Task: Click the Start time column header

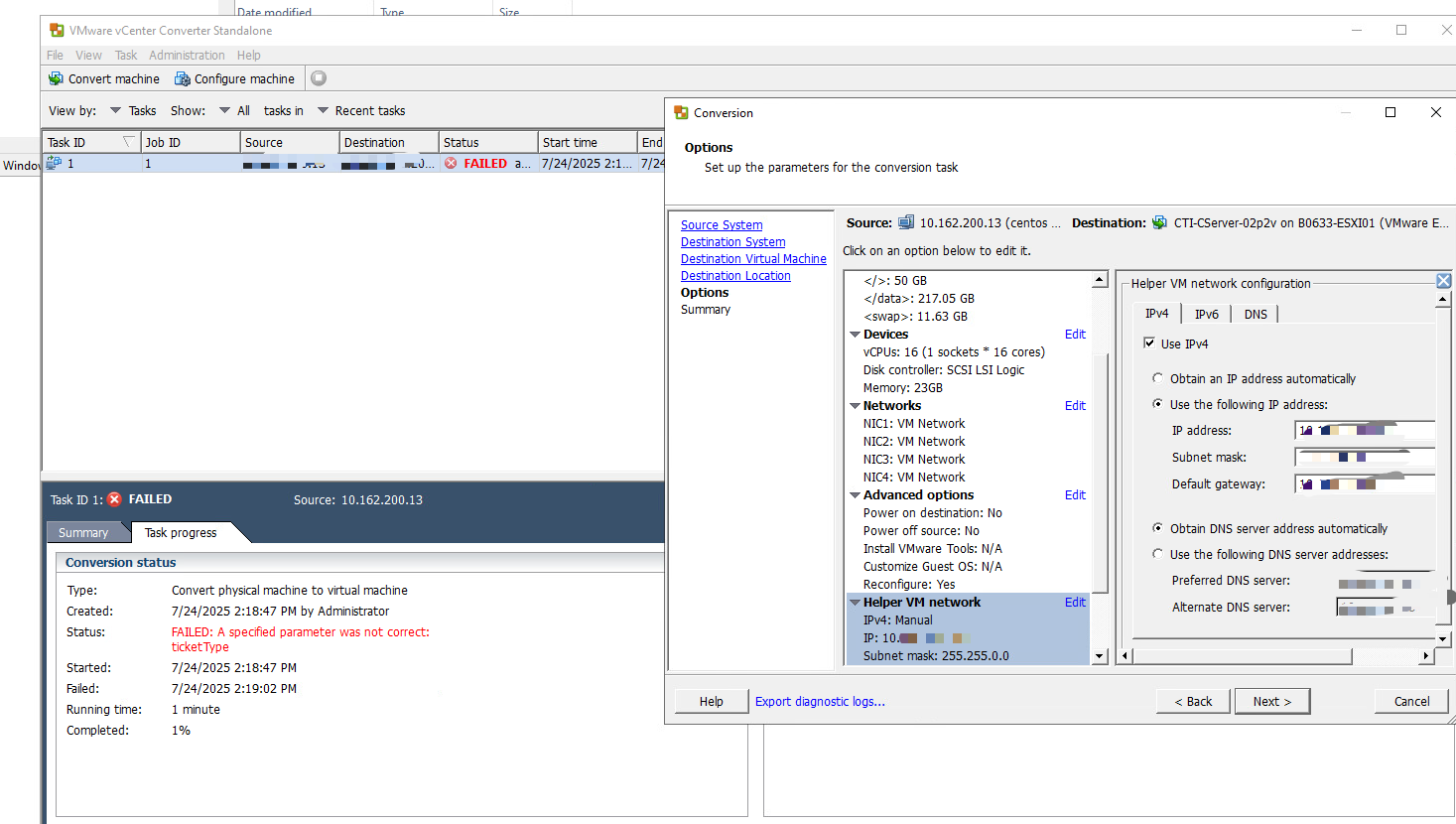Action: point(588,142)
